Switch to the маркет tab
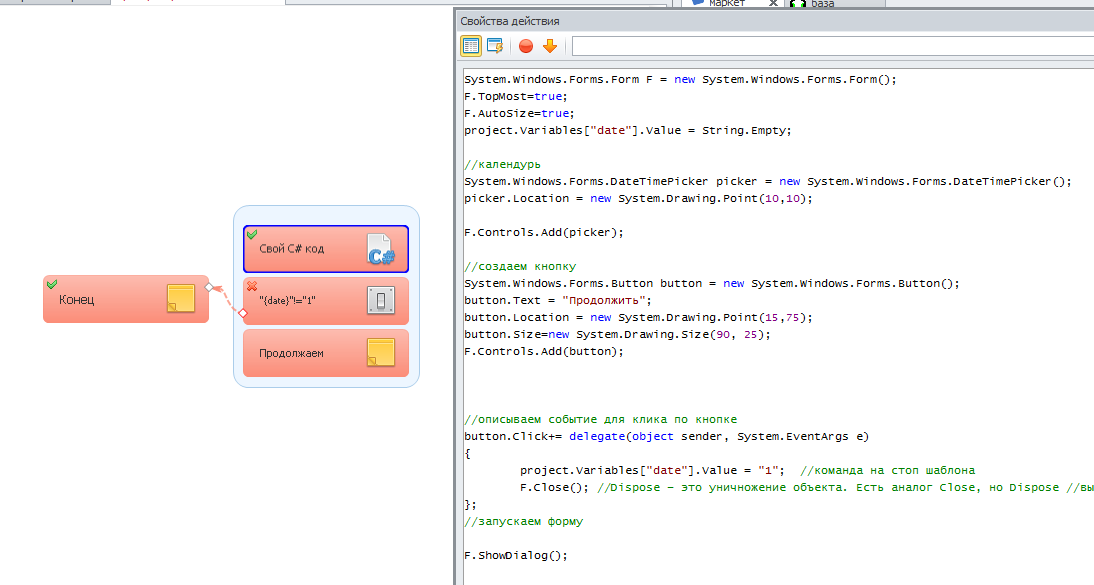Image resolution: width=1094 pixels, height=585 pixels. 727,4
